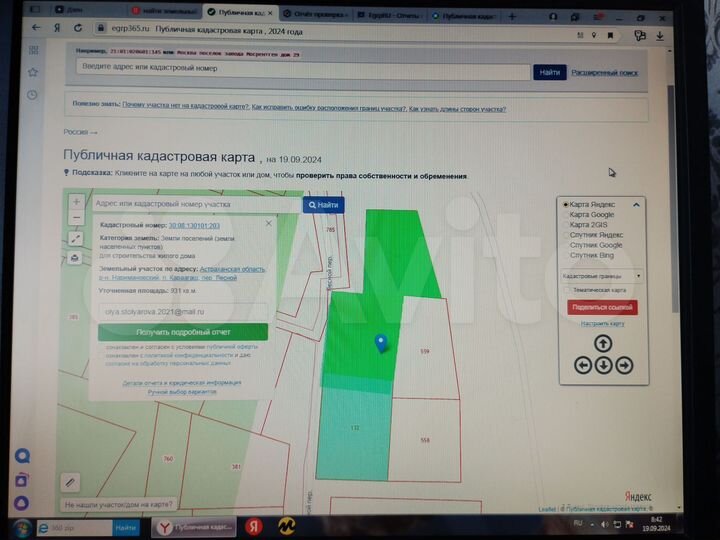Close the active Публичная кадастровая tab

coord(270,13)
